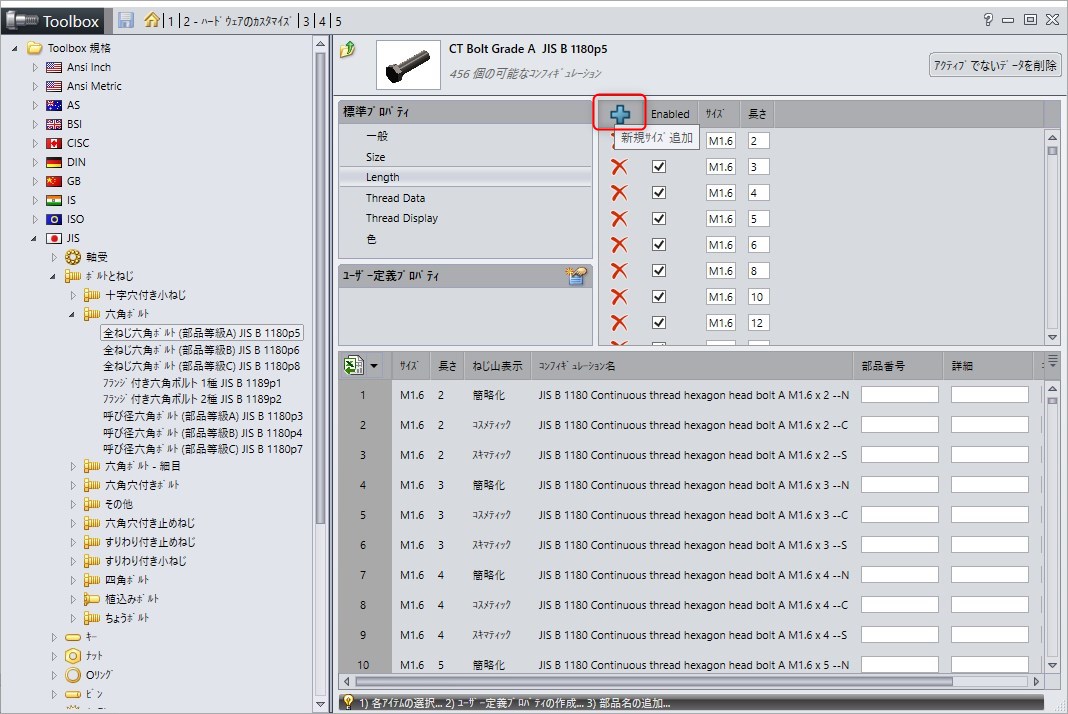The image size is (1068, 714).
Task: Toggle Enabled checkbox for length 8 row
Action: [658, 271]
